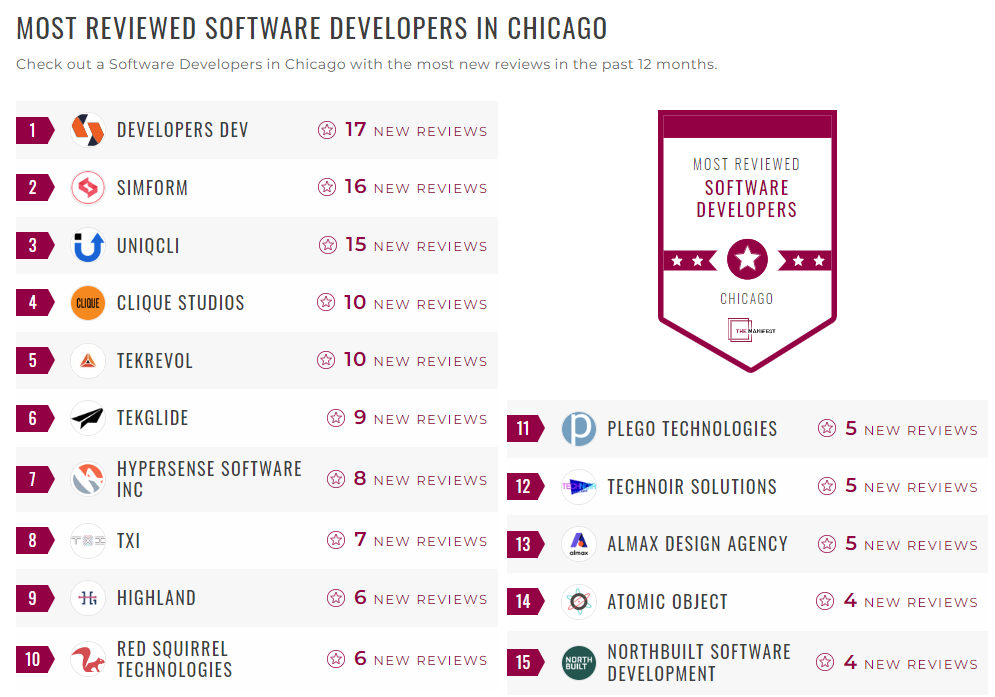The height and width of the screenshot is (697, 995).
Task: Click the star award icon on the badge
Action: [x=745, y=259]
